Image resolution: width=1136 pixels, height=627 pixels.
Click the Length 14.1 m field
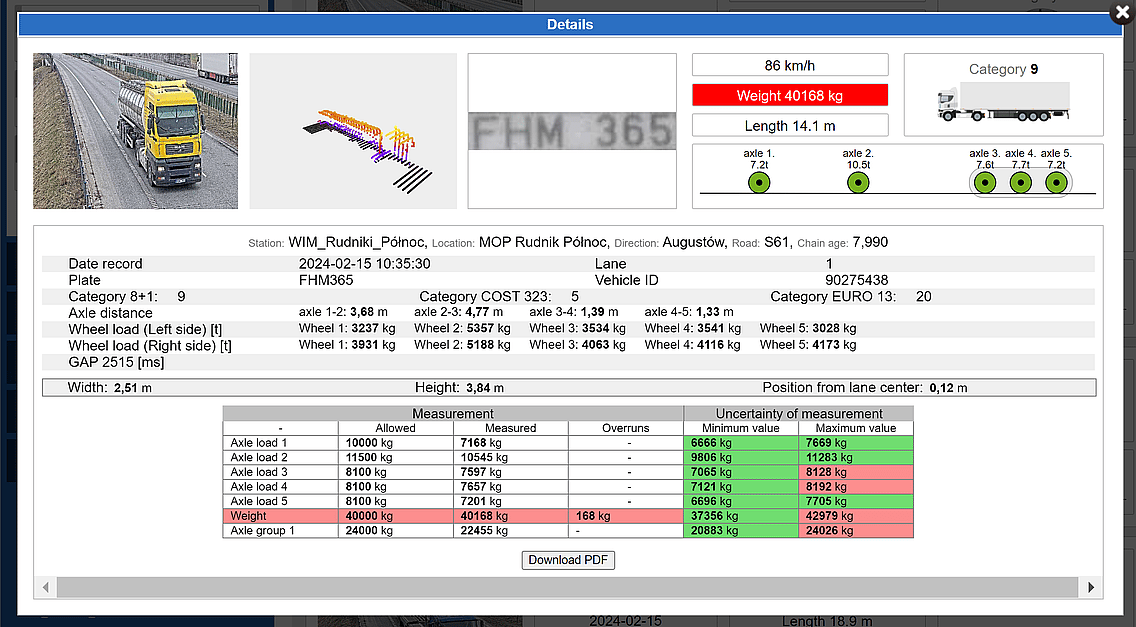point(790,126)
